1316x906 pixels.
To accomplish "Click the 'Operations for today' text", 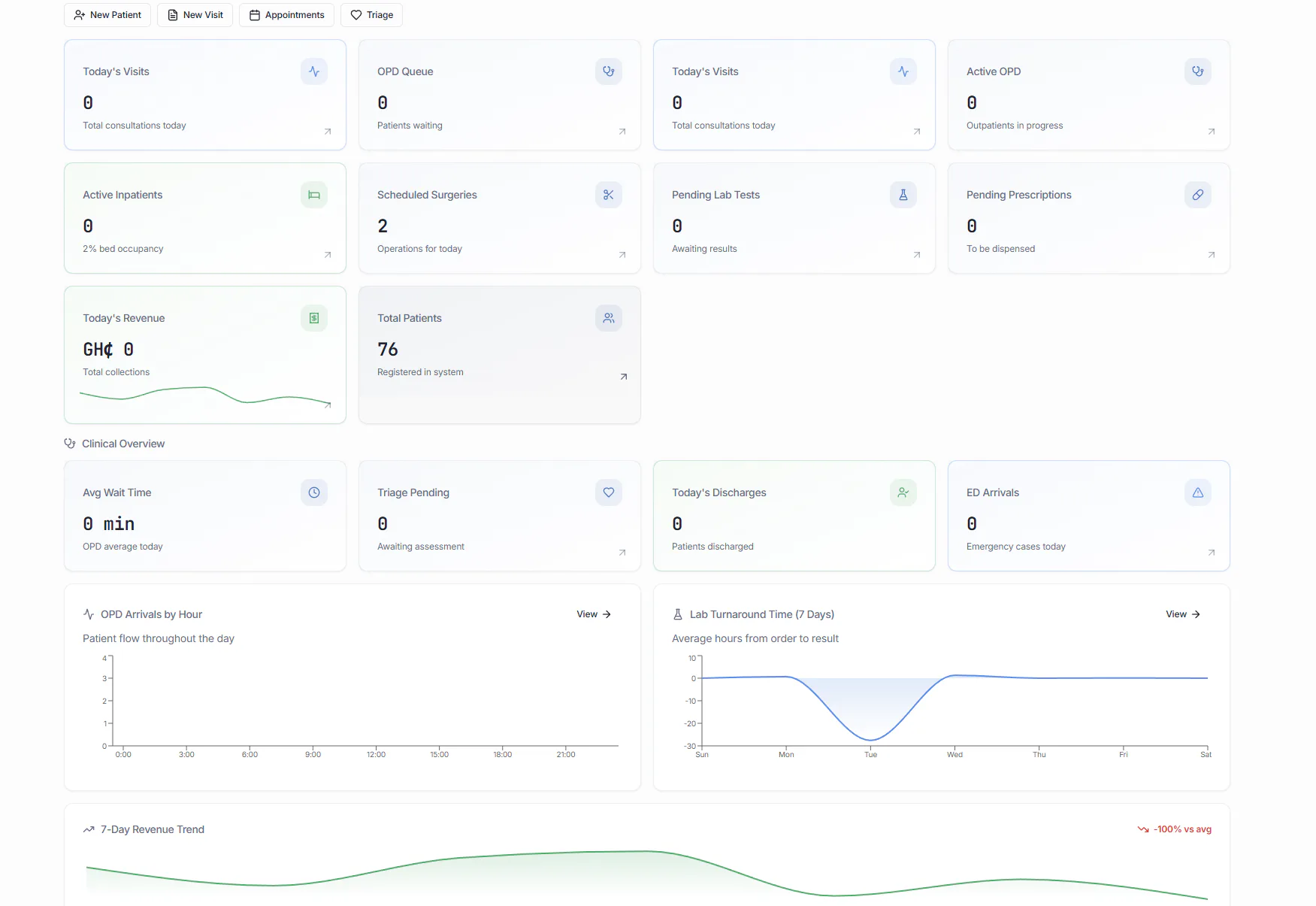I will point(419,249).
